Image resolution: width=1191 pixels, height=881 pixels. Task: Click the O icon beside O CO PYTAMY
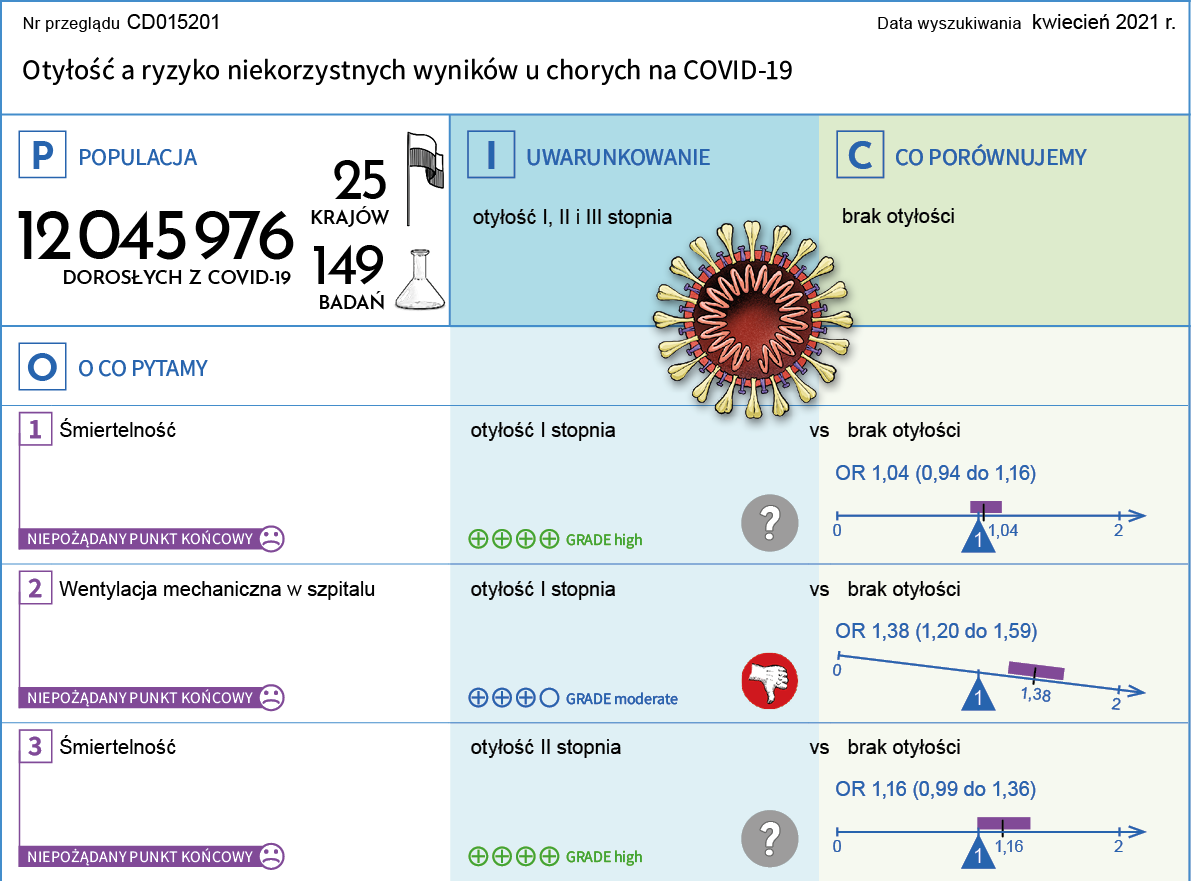(x=42, y=368)
